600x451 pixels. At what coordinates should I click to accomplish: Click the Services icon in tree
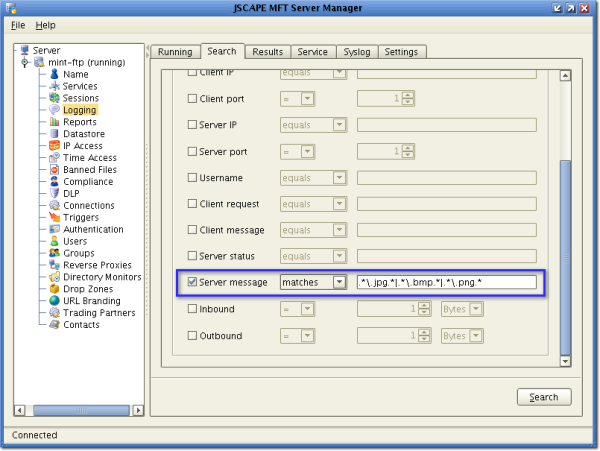click(x=54, y=86)
